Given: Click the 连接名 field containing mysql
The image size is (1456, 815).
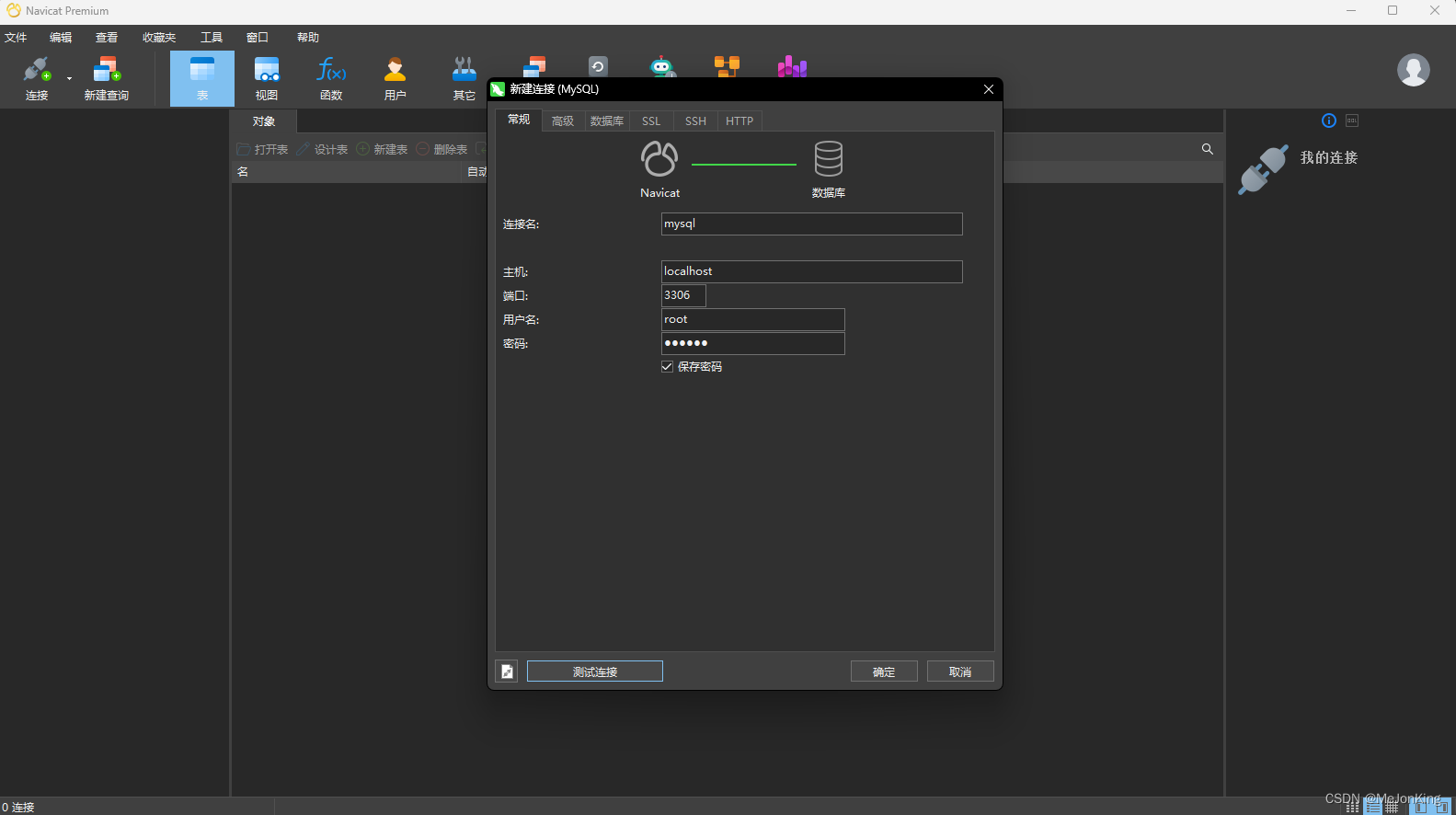Looking at the screenshot, I should click(812, 224).
